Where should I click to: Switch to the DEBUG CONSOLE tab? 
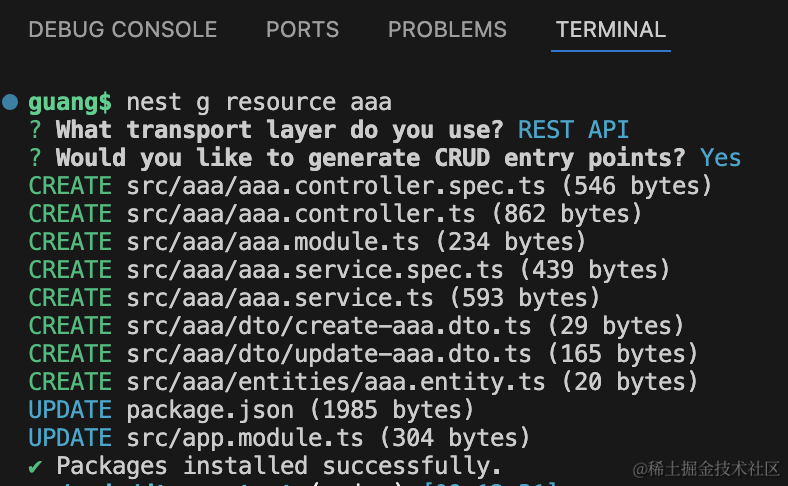click(x=122, y=30)
